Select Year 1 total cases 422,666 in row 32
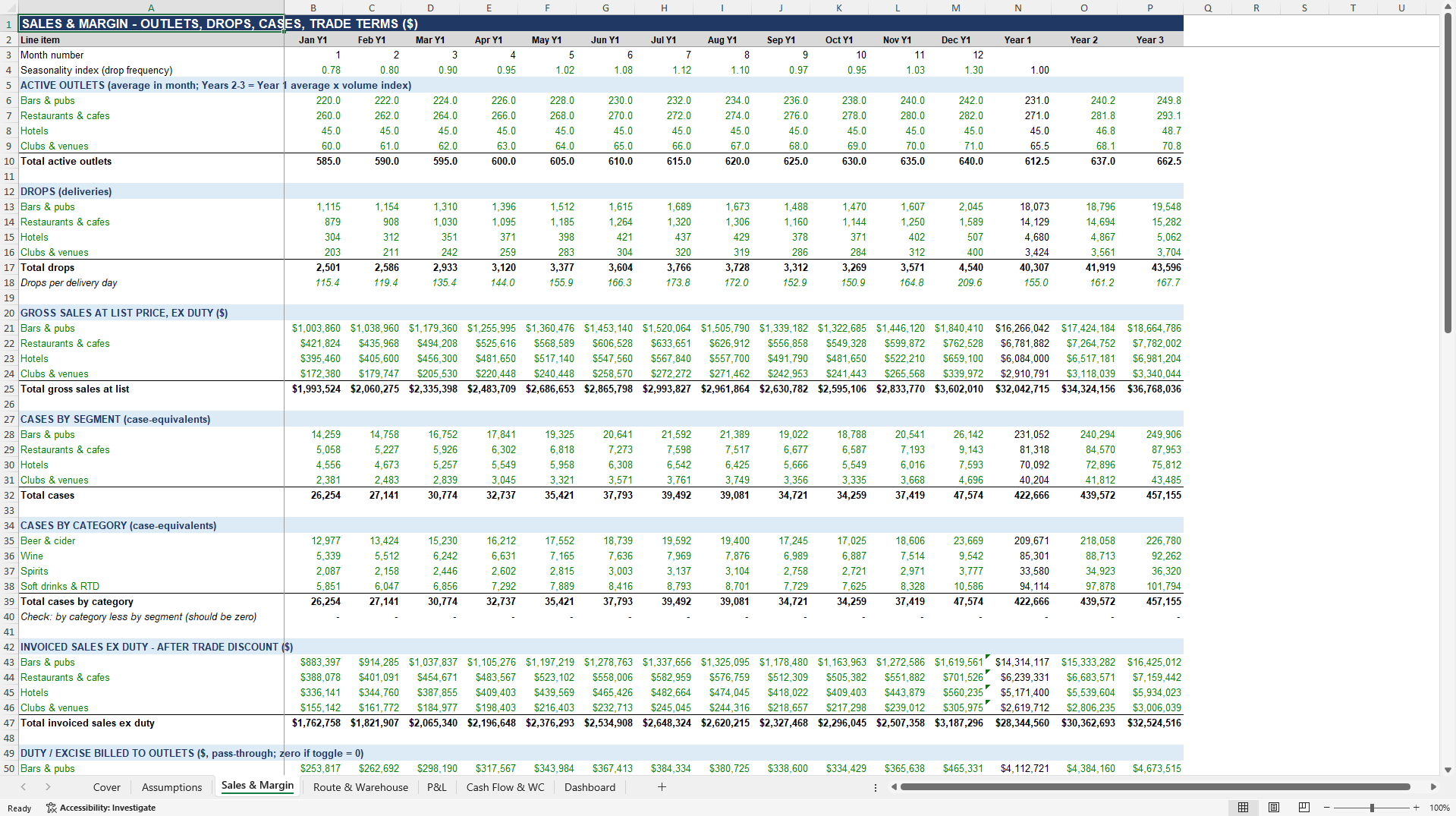This screenshot has height=816, width=1456. (1018, 495)
